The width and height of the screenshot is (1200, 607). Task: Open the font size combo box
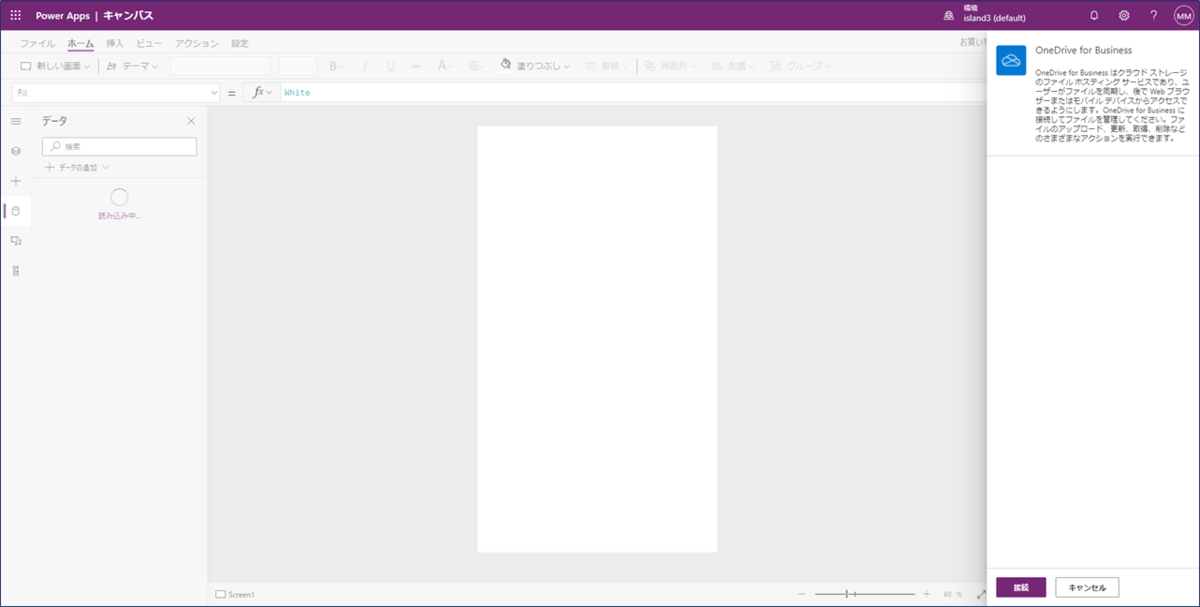pyautogui.click(x=298, y=66)
